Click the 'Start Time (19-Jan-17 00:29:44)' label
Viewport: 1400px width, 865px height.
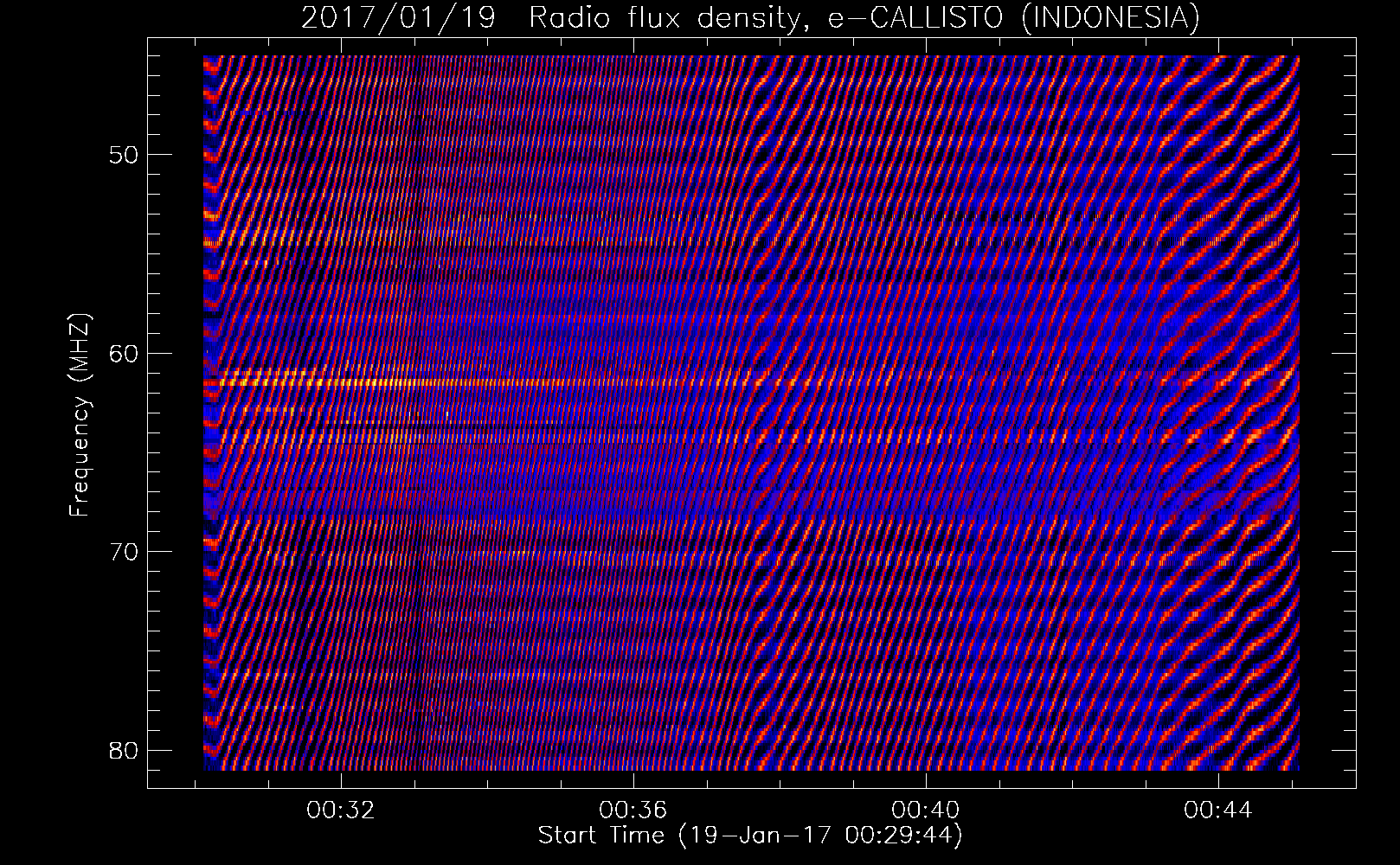tap(750, 836)
